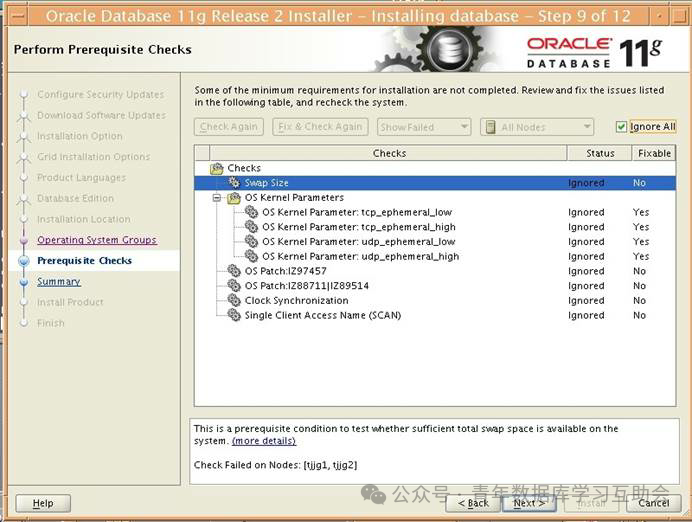Click gear icon for tcp_ephemeral_low parameter

click(x=252, y=212)
